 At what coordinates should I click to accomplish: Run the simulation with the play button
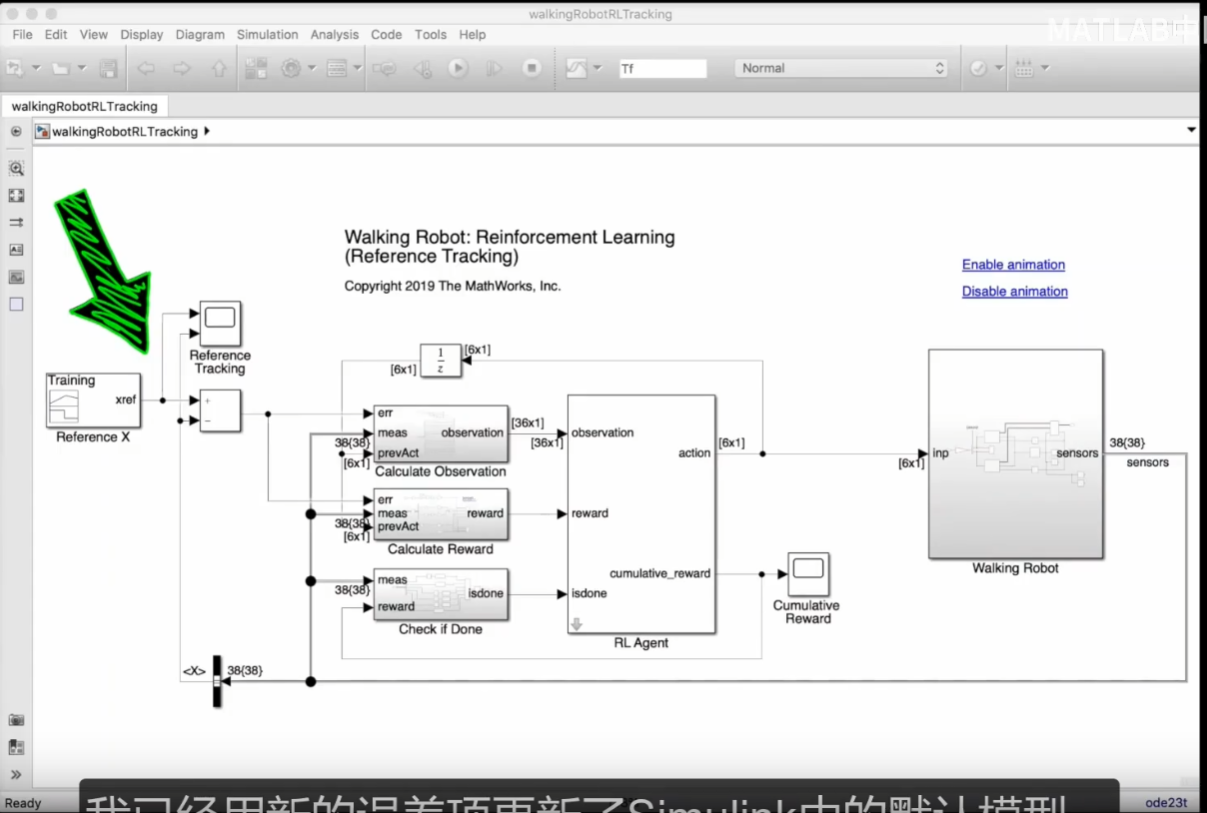click(x=458, y=68)
